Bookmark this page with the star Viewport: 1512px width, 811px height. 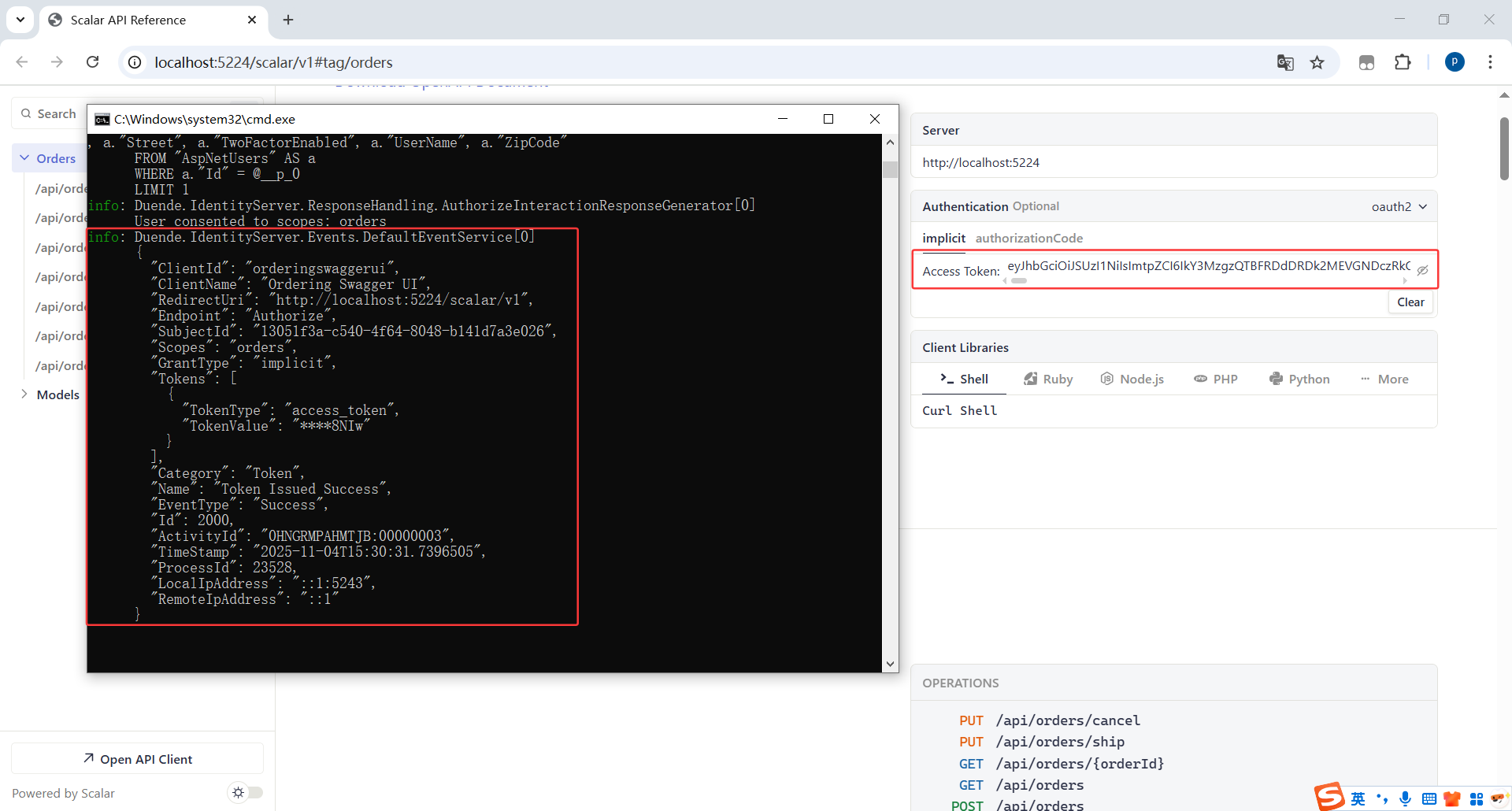[x=1317, y=62]
